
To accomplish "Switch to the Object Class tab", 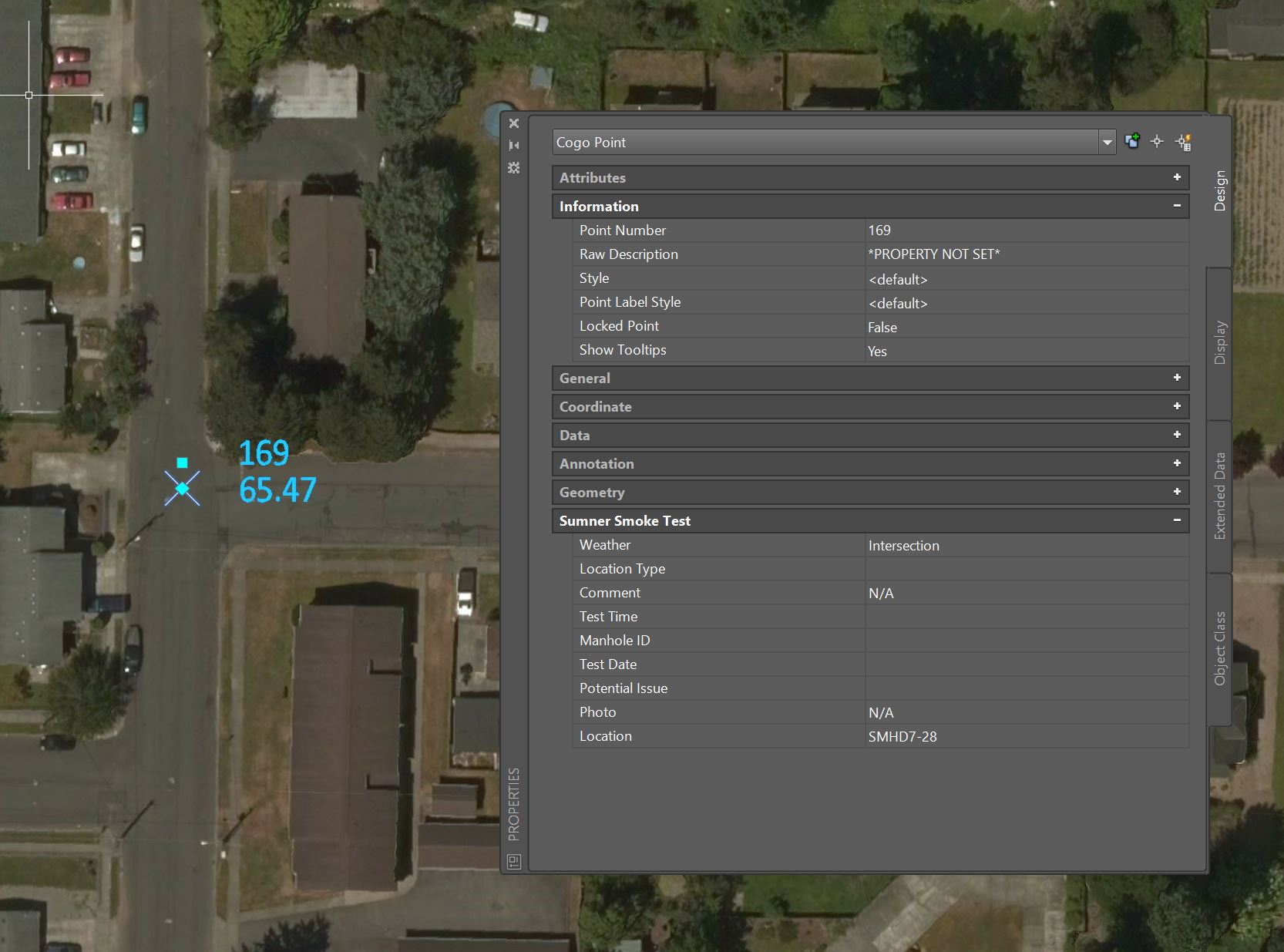I will coord(1219,648).
